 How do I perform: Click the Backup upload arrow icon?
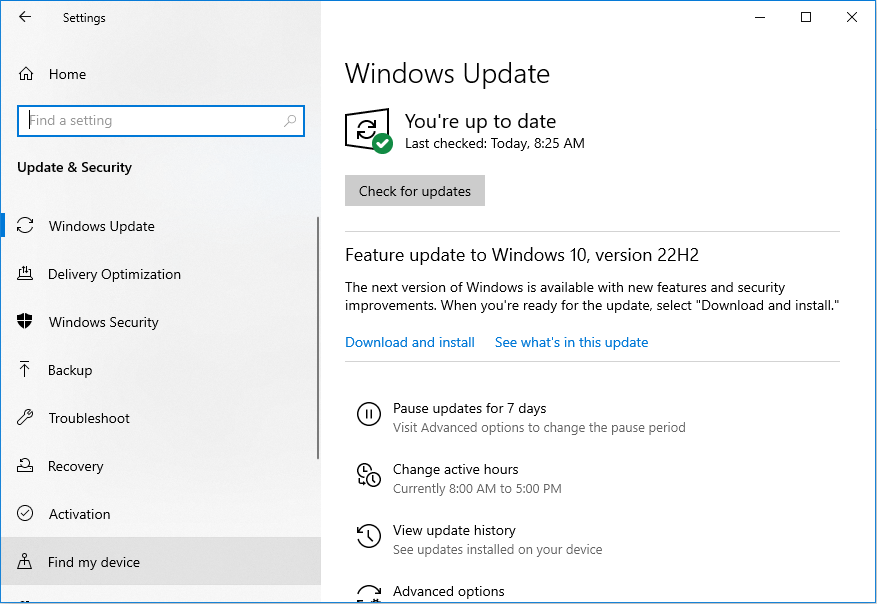click(26, 370)
